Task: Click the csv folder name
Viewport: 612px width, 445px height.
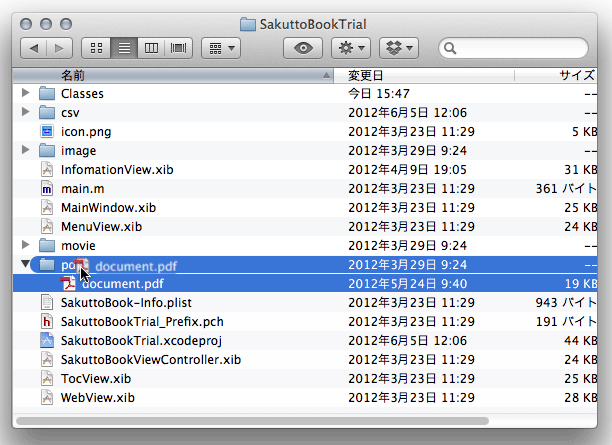Action: [x=70, y=113]
